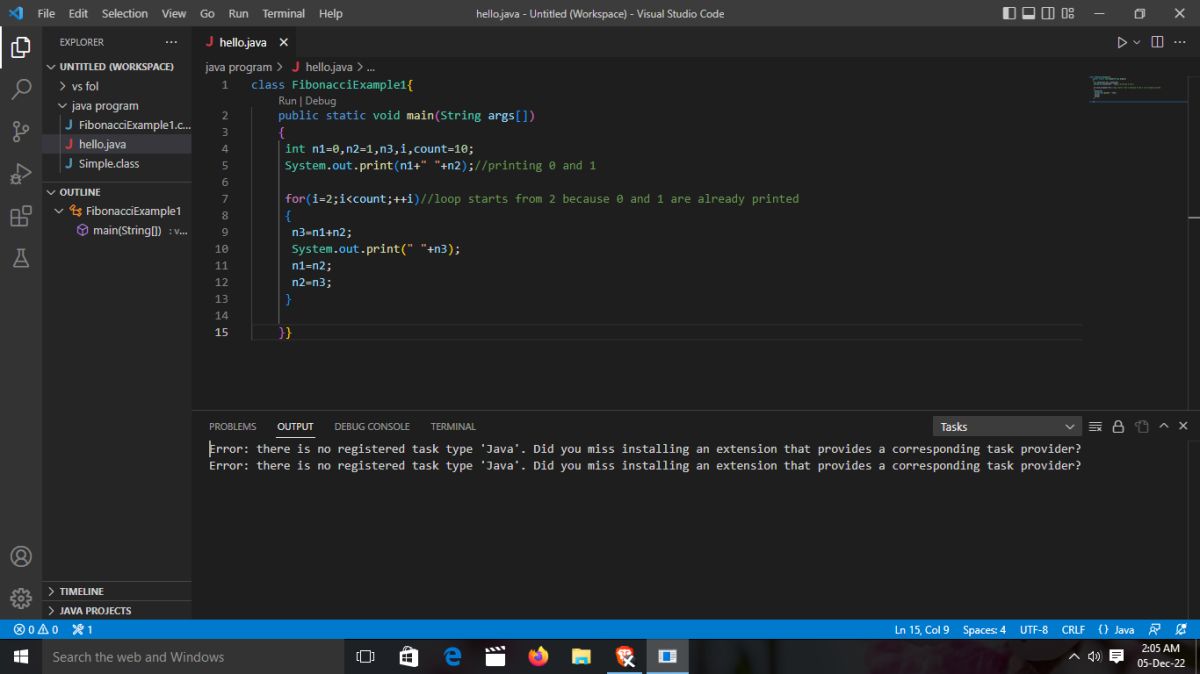Click Ln 15, Col 9 cursor position
This screenshot has height=674, width=1200.
click(921, 630)
